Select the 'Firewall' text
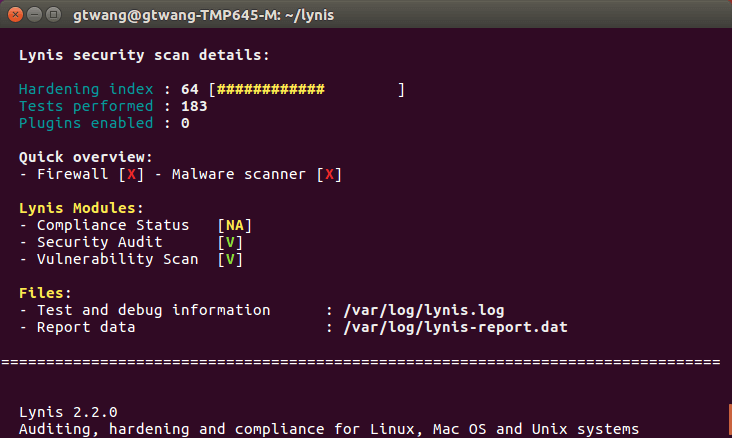The width and height of the screenshot is (732, 438). pos(72,174)
